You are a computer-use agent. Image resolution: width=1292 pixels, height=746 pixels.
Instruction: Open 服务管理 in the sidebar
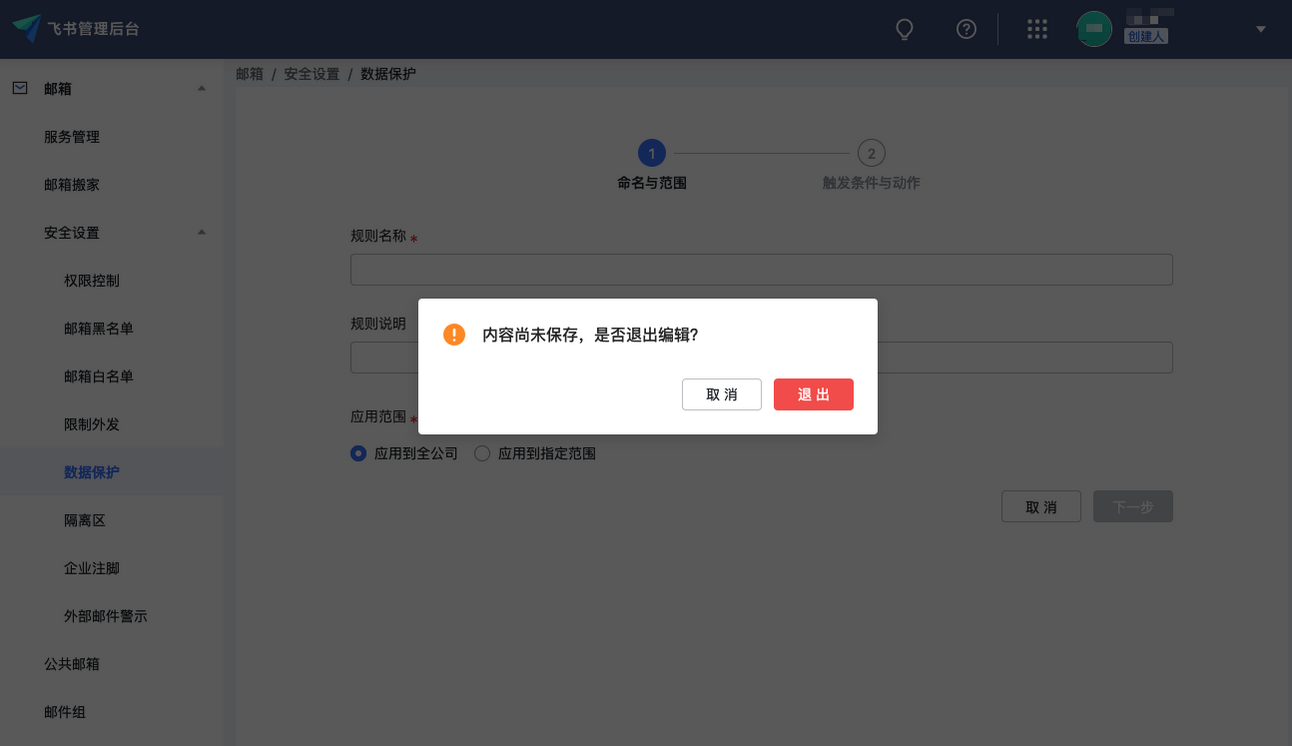72,137
